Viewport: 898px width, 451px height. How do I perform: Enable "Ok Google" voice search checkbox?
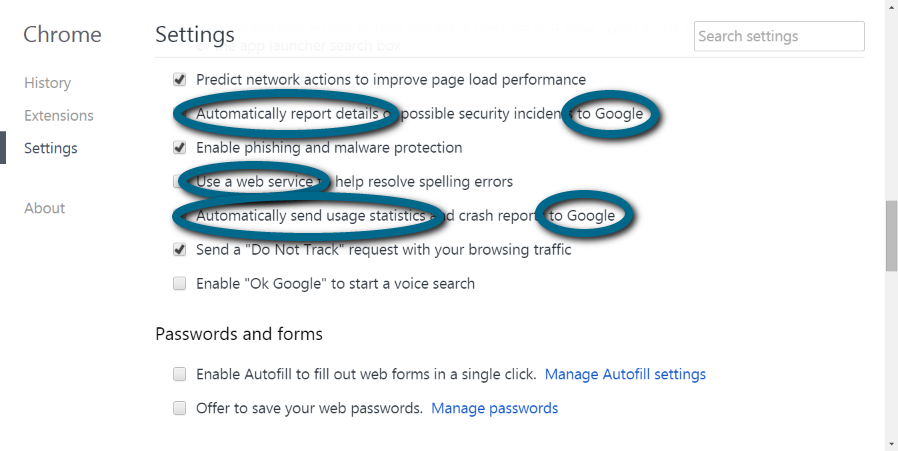180,283
